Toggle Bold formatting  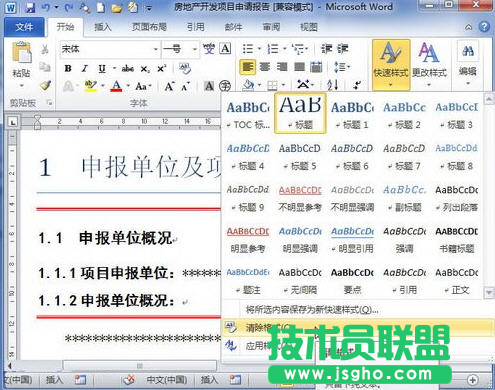[x=68, y=69]
